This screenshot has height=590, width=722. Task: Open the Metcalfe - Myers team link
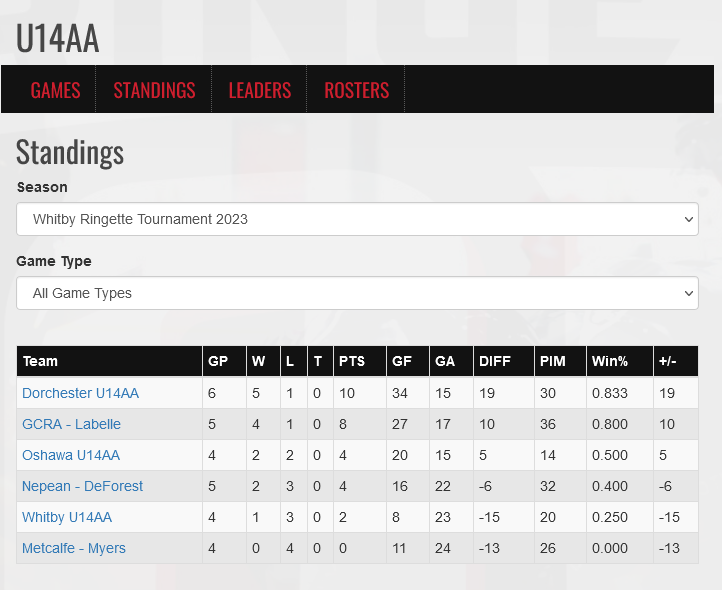click(x=74, y=548)
